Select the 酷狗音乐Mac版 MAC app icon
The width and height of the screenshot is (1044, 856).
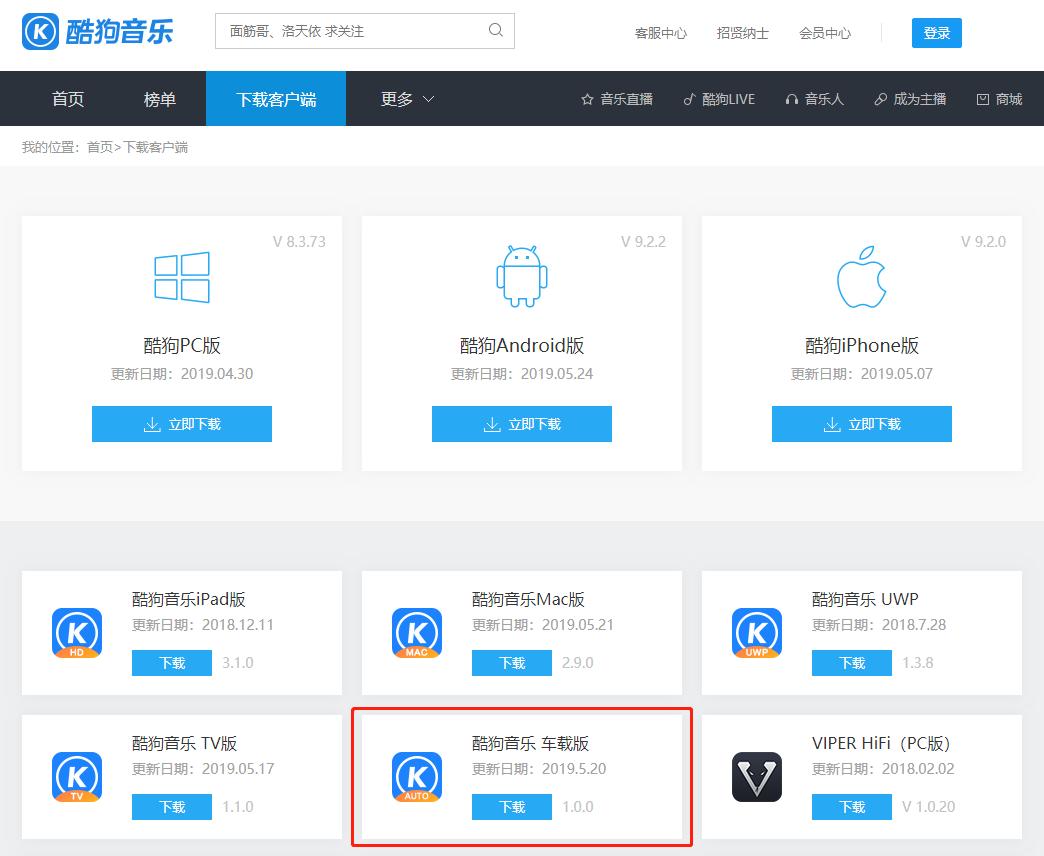click(x=417, y=633)
